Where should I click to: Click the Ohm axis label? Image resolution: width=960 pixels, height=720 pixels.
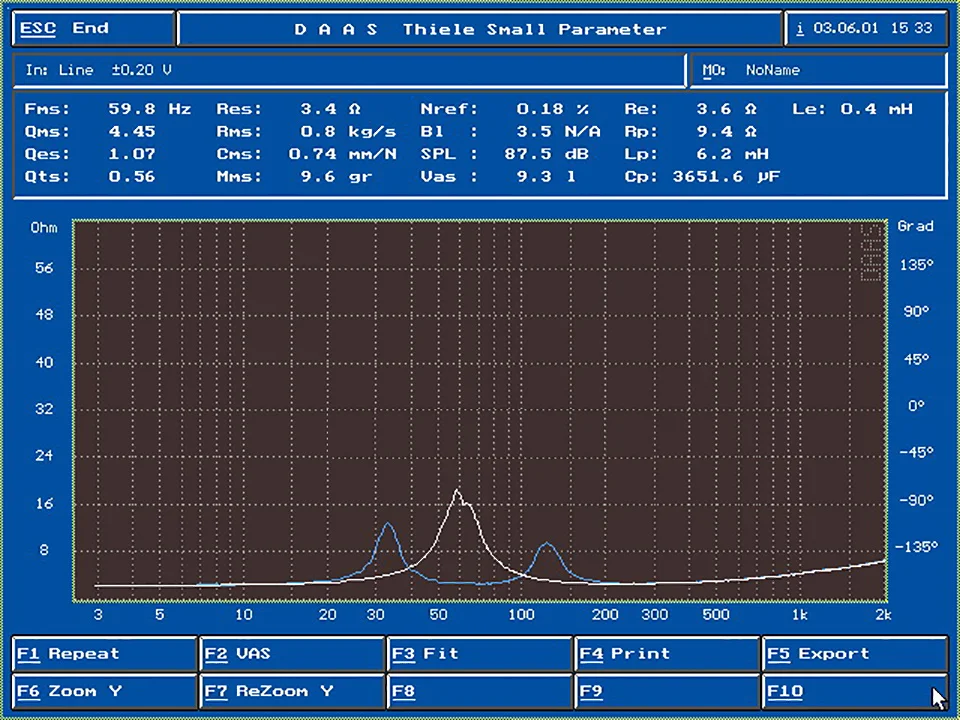[44, 228]
